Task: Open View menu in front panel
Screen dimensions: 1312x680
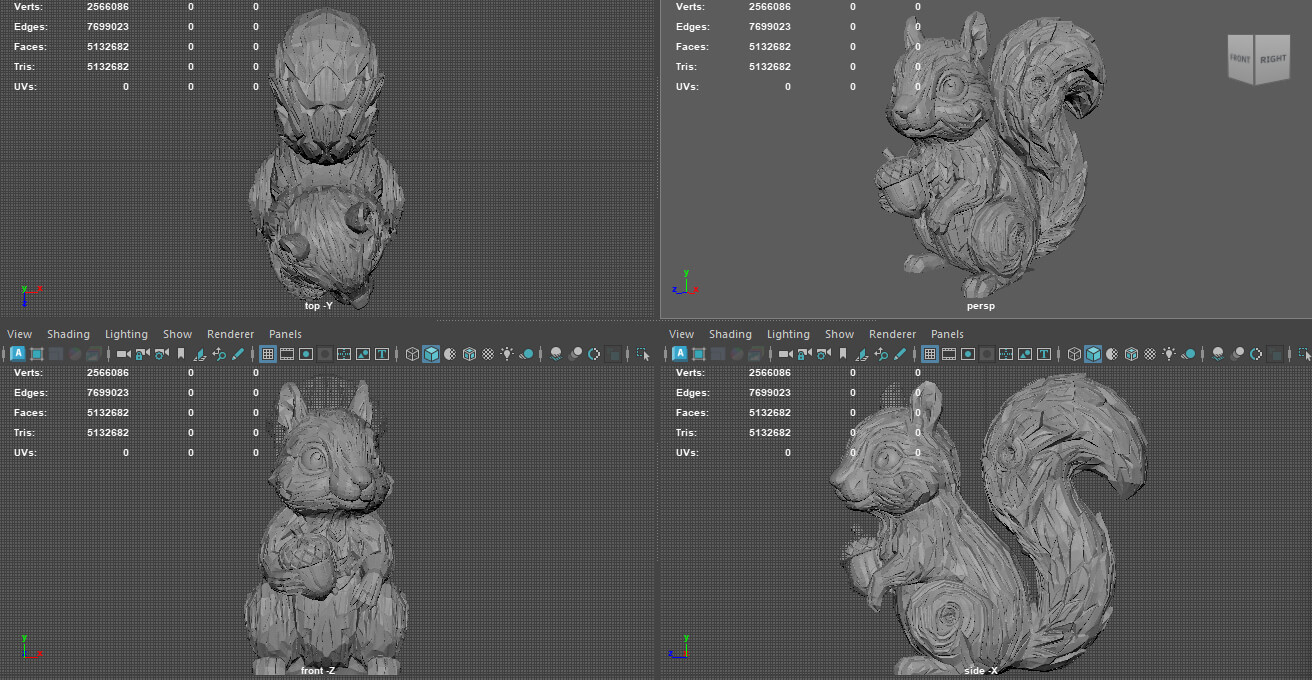Action: pyautogui.click(x=19, y=334)
